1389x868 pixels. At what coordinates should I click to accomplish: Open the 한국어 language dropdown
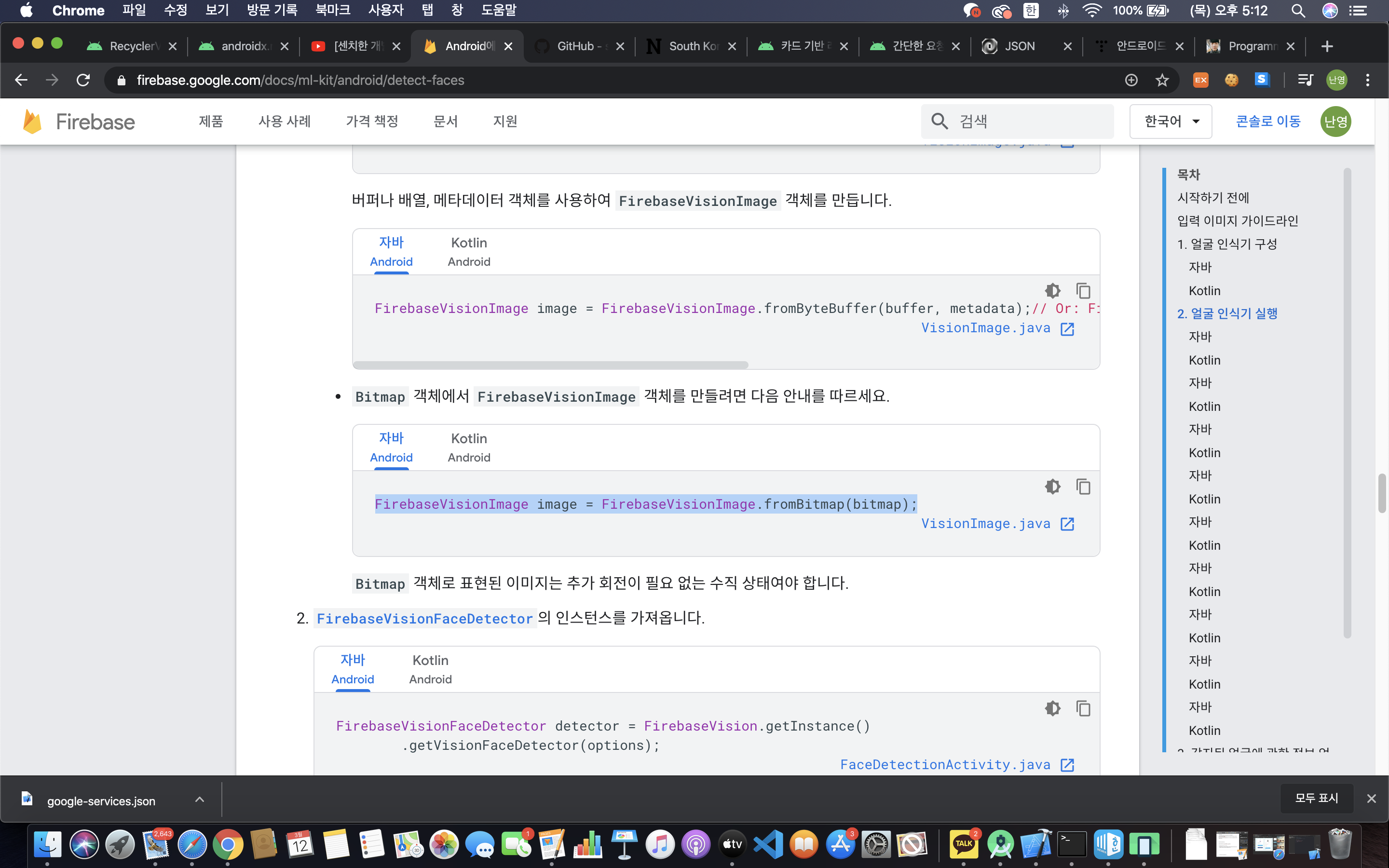tap(1171, 122)
